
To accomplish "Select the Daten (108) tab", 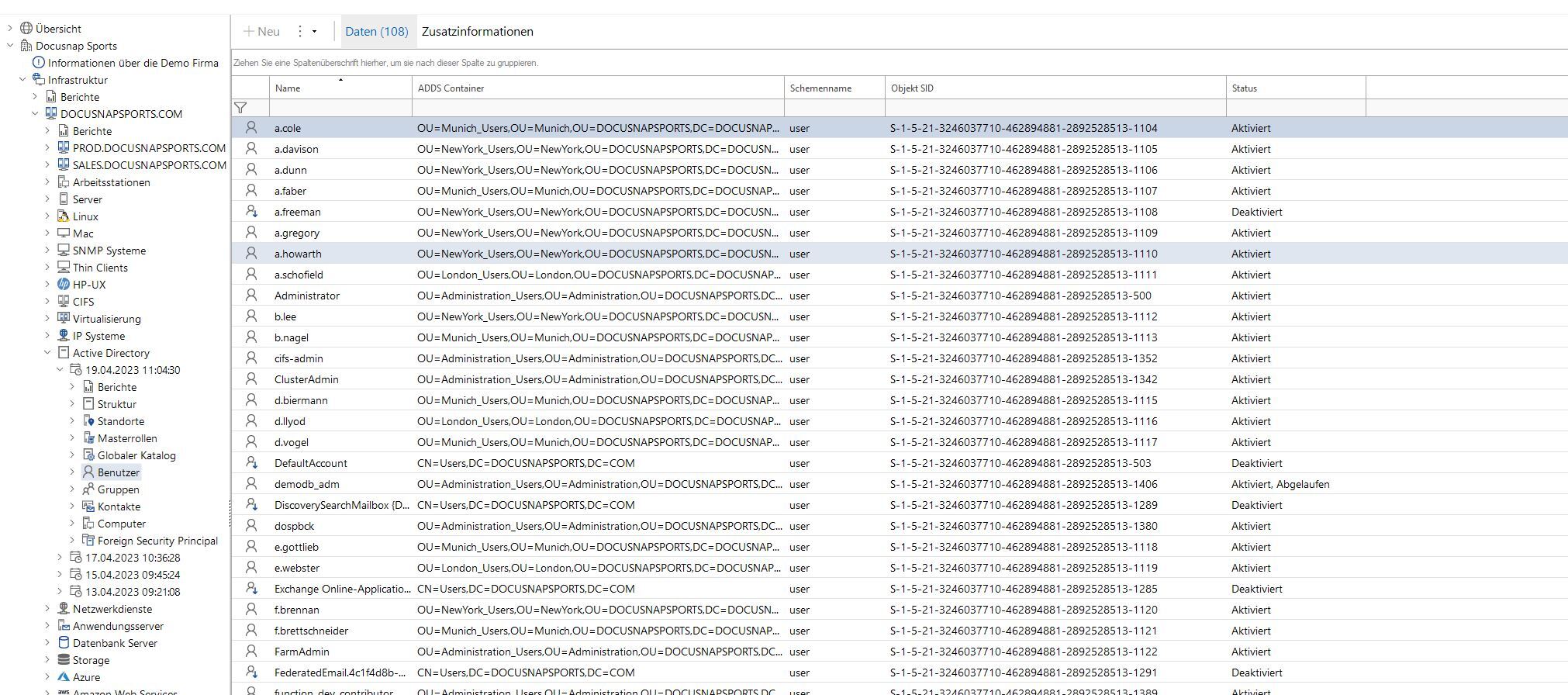I will click(x=376, y=32).
